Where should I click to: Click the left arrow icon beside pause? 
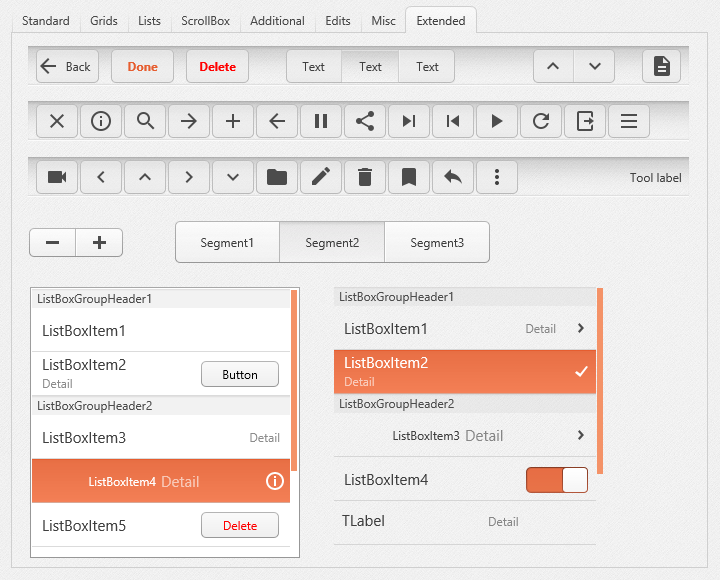(x=277, y=121)
